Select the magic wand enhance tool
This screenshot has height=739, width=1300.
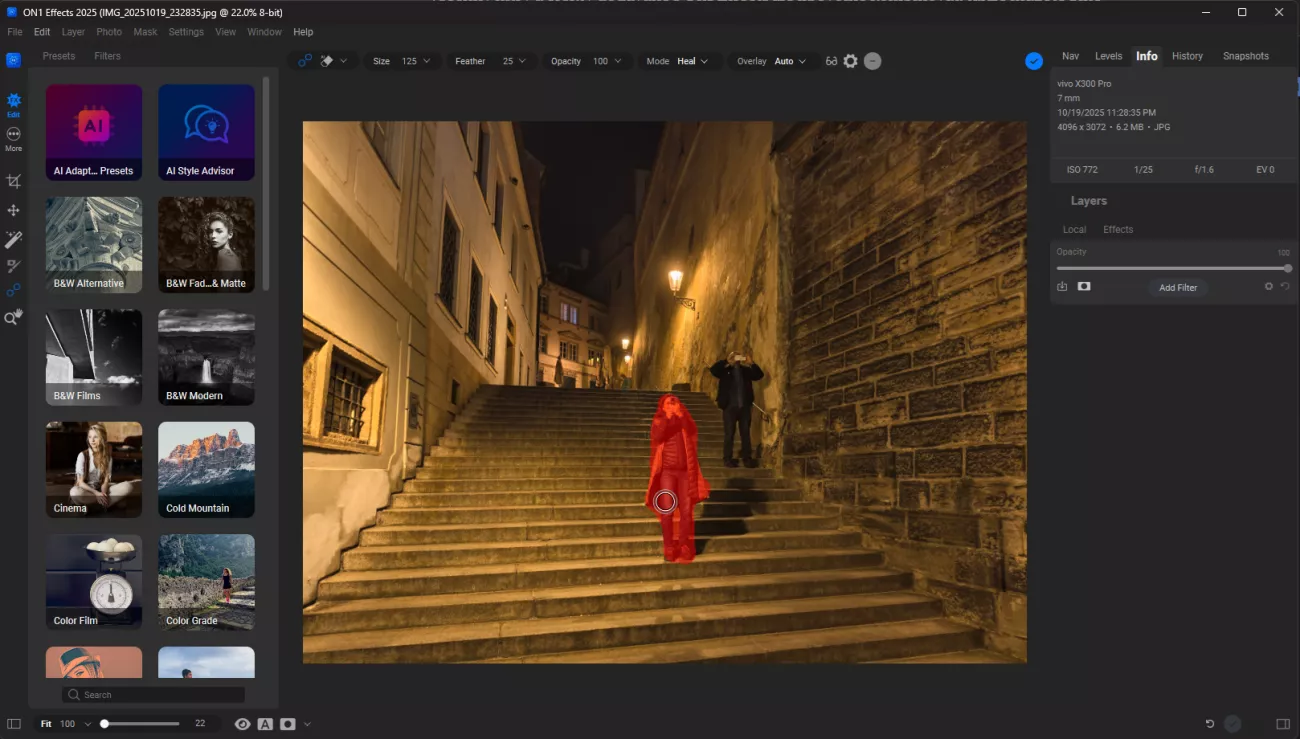13,239
